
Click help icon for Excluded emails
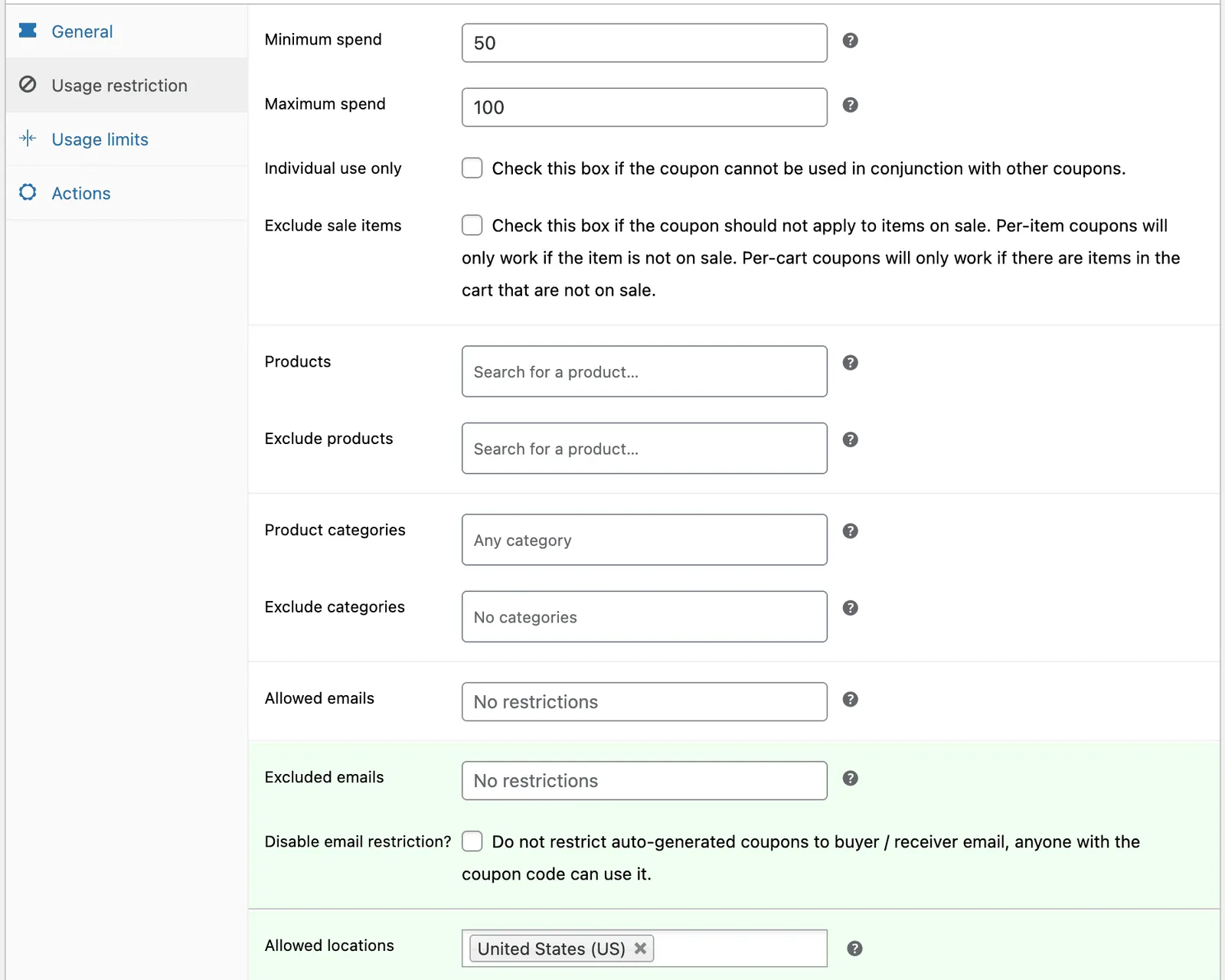pos(850,779)
